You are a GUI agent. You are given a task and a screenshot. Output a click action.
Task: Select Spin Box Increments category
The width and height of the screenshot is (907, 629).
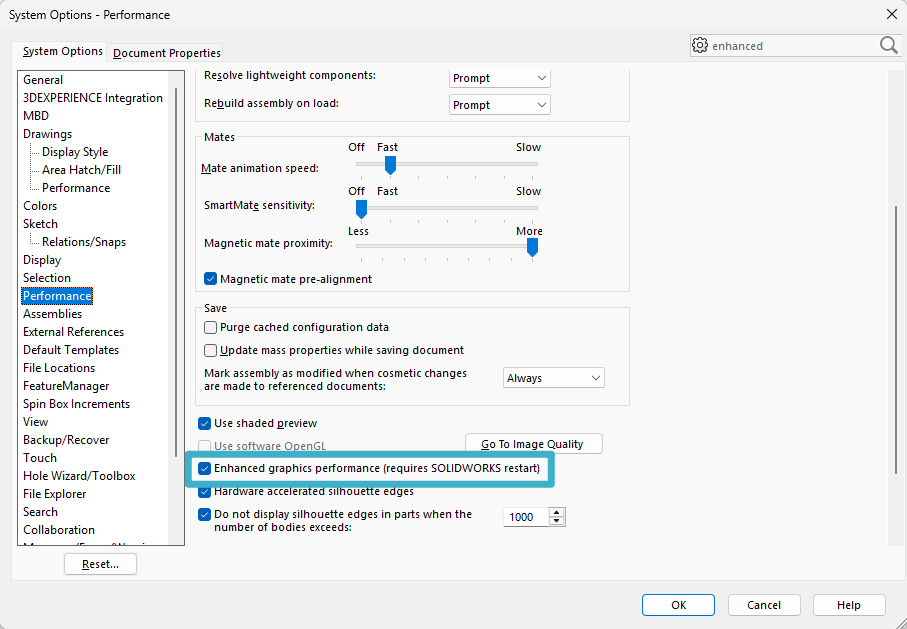point(76,404)
